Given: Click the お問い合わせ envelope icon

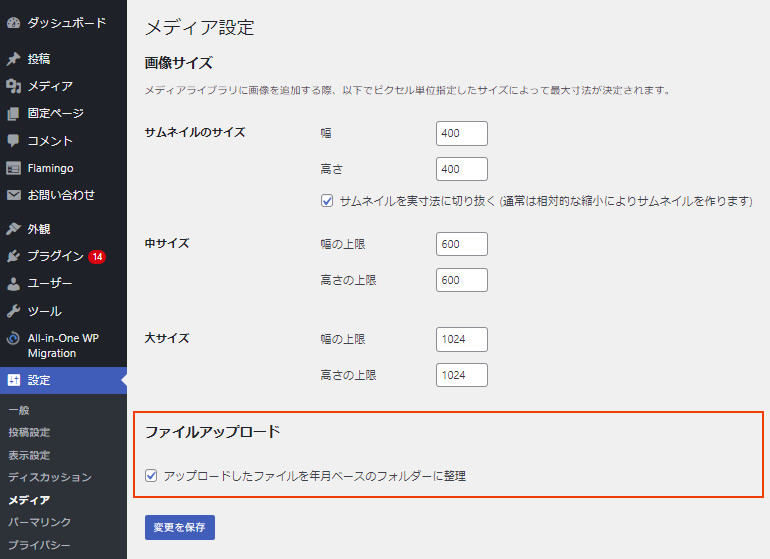Looking at the screenshot, I should coord(13,195).
